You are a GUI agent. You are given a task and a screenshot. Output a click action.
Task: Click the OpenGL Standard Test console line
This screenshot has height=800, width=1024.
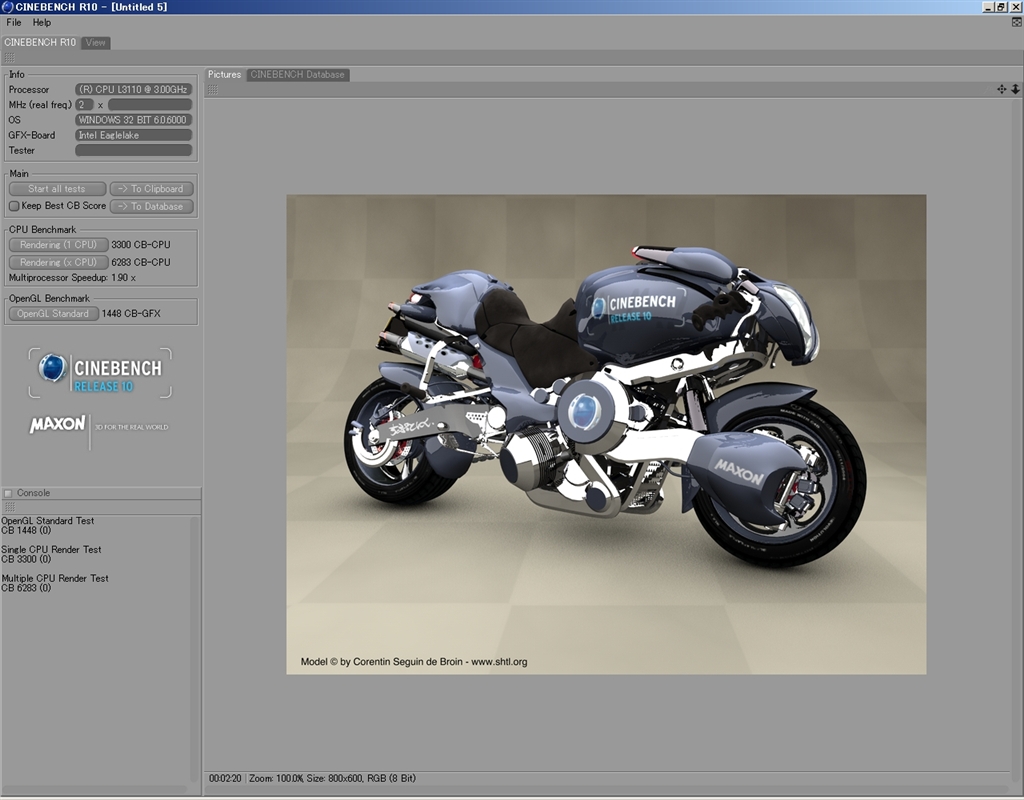coord(48,520)
